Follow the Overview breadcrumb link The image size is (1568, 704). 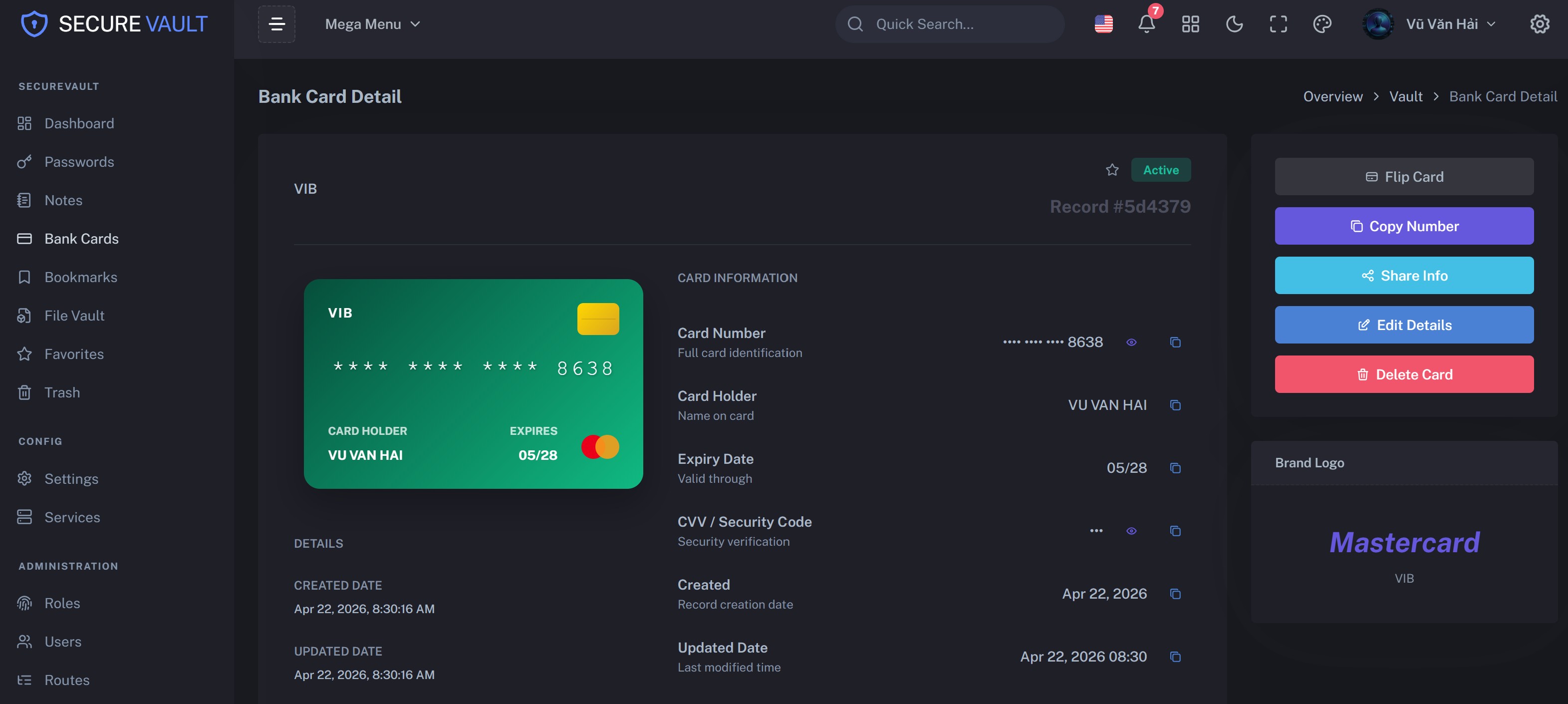pyautogui.click(x=1332, y=96)
